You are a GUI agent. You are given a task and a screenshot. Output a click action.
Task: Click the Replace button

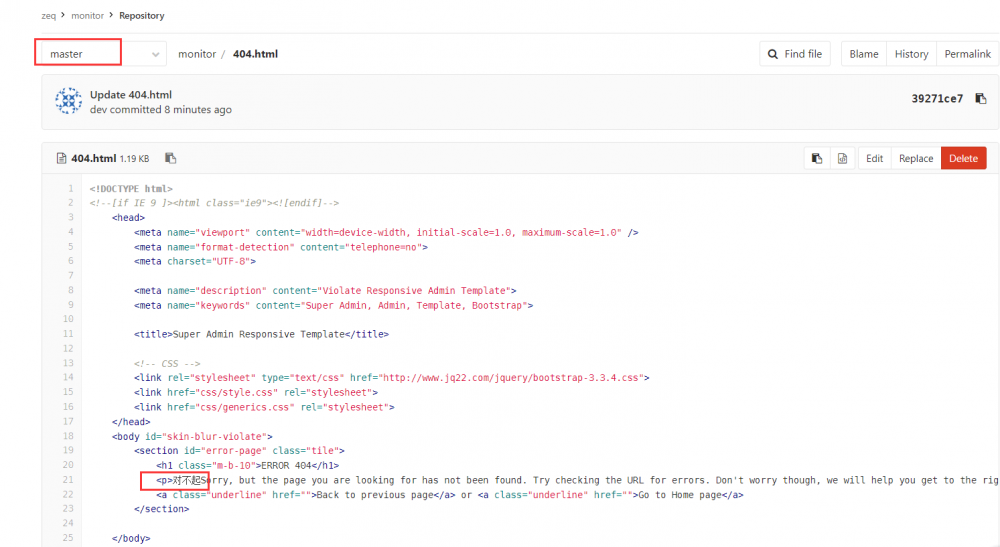point(915,158)
